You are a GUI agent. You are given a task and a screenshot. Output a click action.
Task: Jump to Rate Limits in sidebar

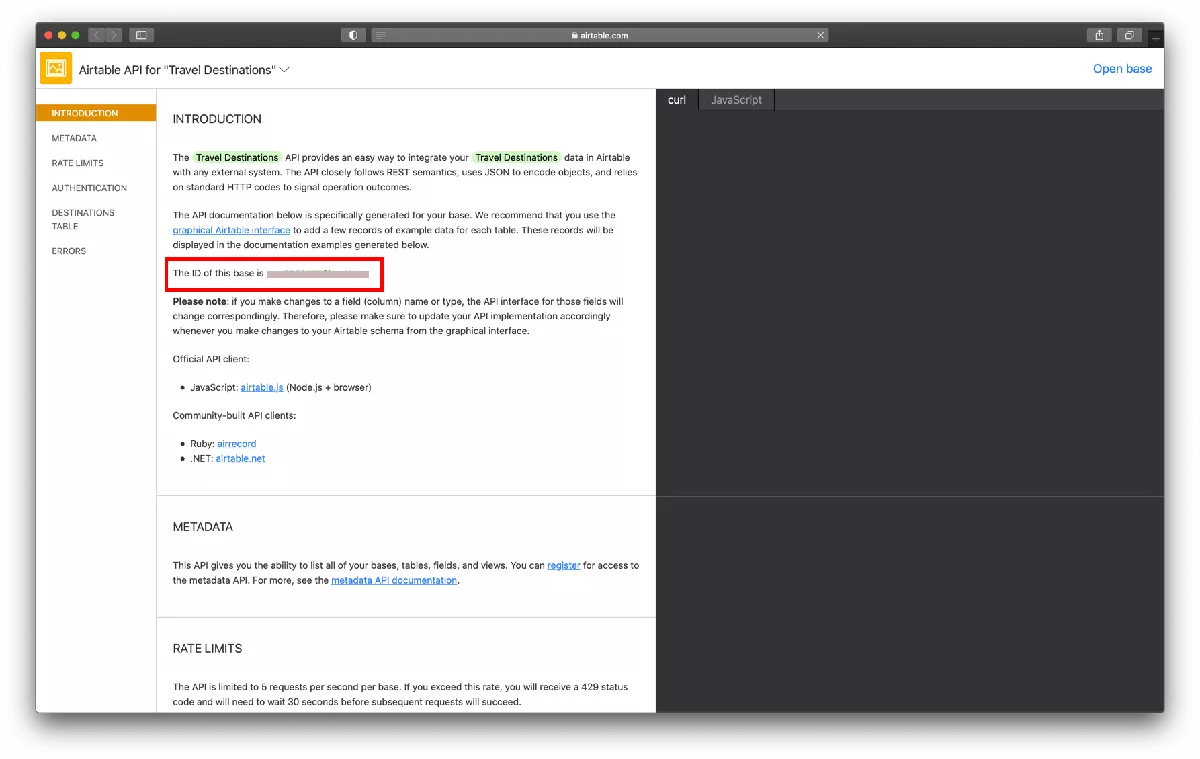coord(77,163)
